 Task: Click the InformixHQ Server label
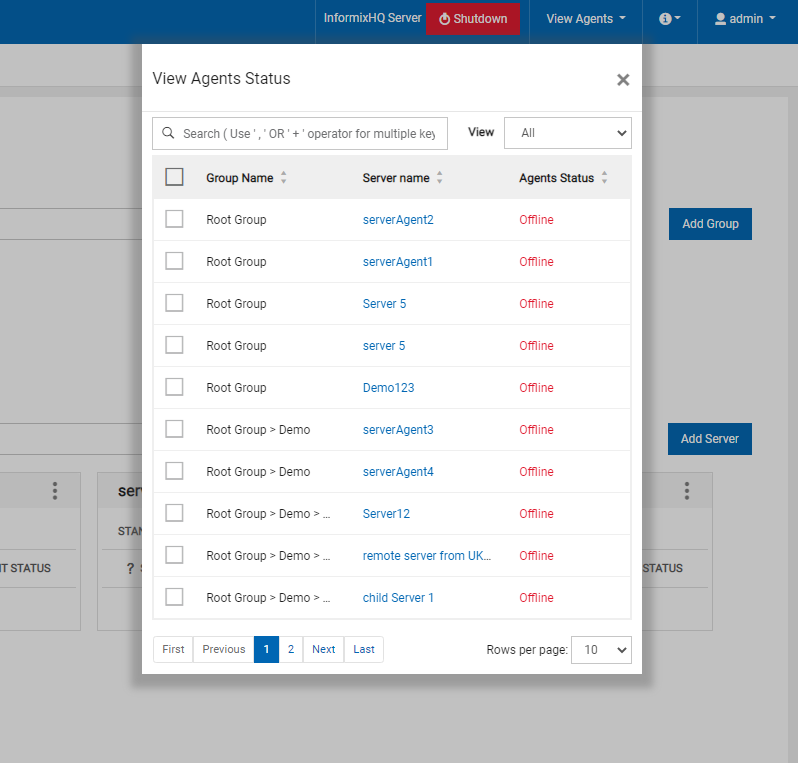(x=373, y=18)
